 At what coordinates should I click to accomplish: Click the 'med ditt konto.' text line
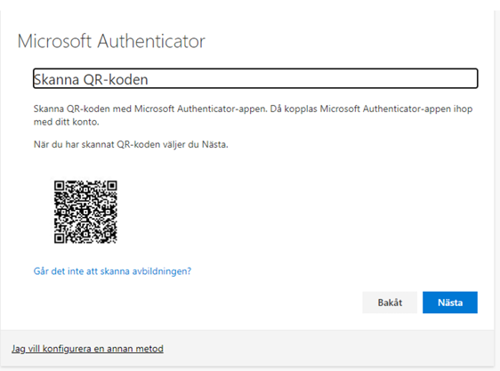point(66,122)
